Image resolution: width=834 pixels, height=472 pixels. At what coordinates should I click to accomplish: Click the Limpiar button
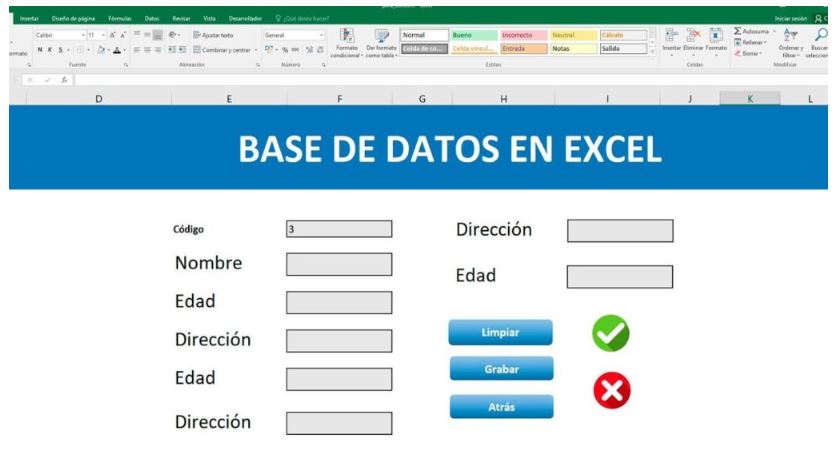pyautogui.click(x=501, y=332)
